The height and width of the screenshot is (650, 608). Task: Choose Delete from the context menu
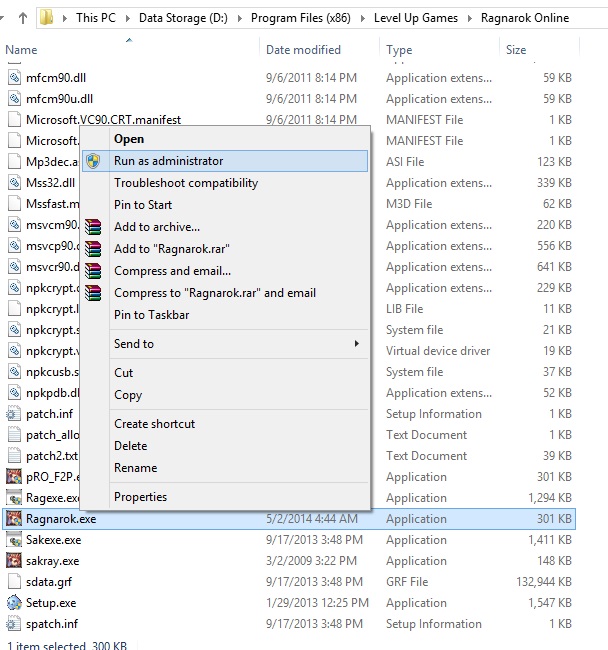pyautogui.click(x=224, y=446)
